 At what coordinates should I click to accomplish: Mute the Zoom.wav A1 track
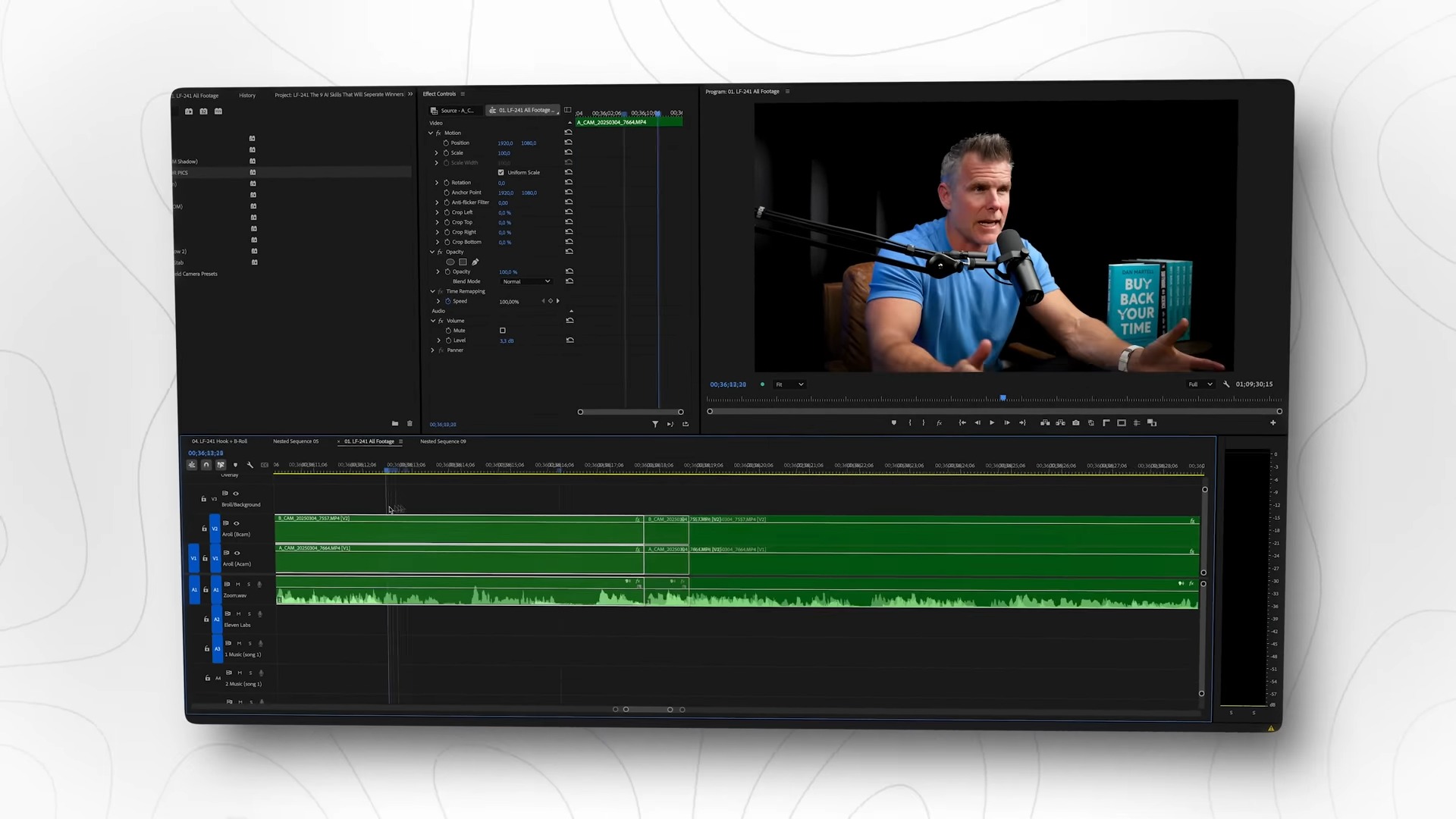(x=238, y=585)
